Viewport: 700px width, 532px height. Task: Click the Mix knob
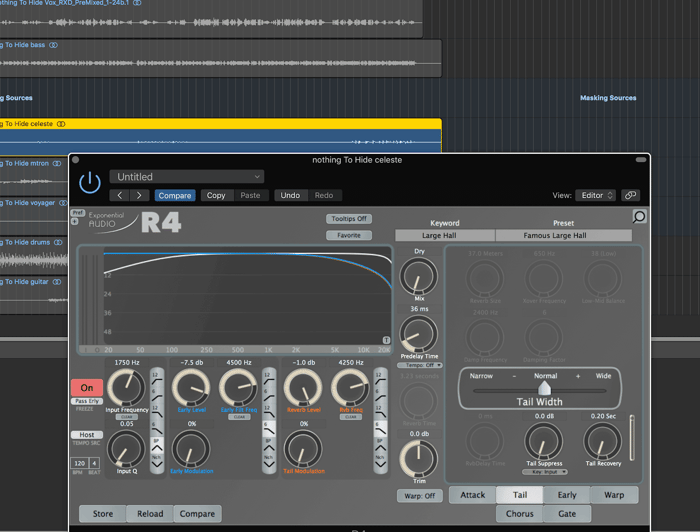tap(418, 277)
